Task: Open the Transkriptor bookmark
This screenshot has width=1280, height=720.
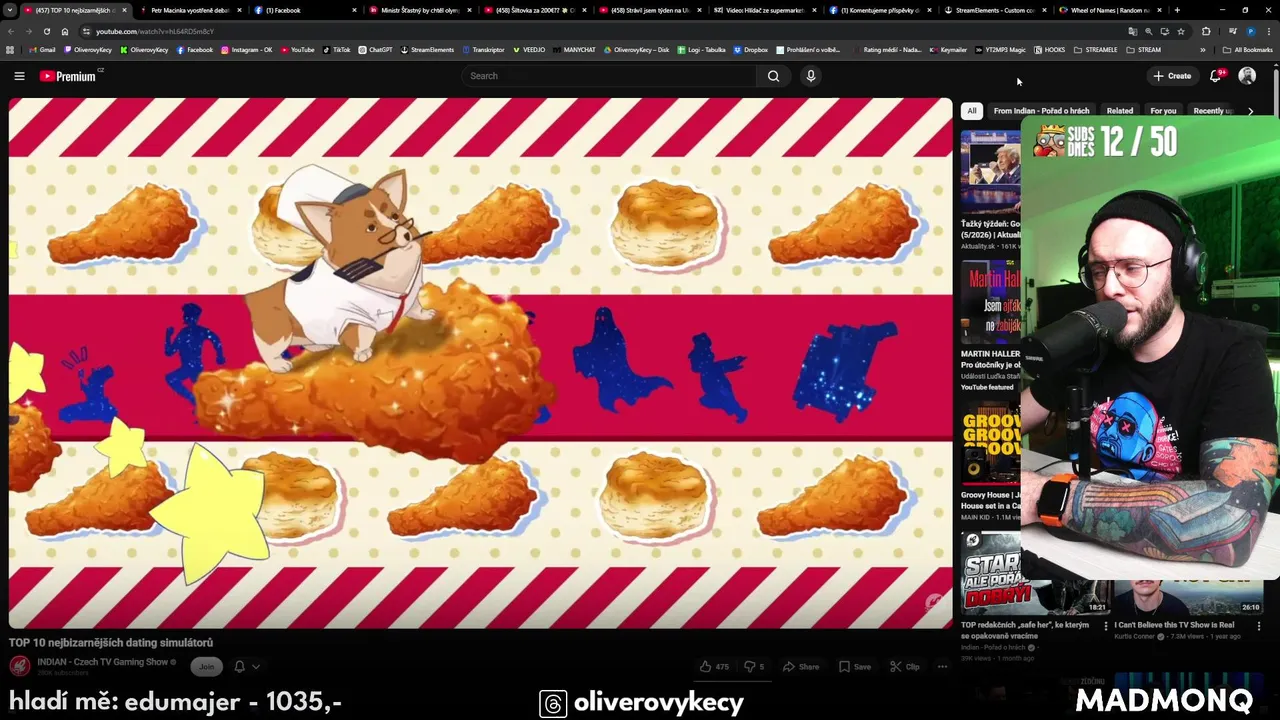Action: click(x=482, y=49)
